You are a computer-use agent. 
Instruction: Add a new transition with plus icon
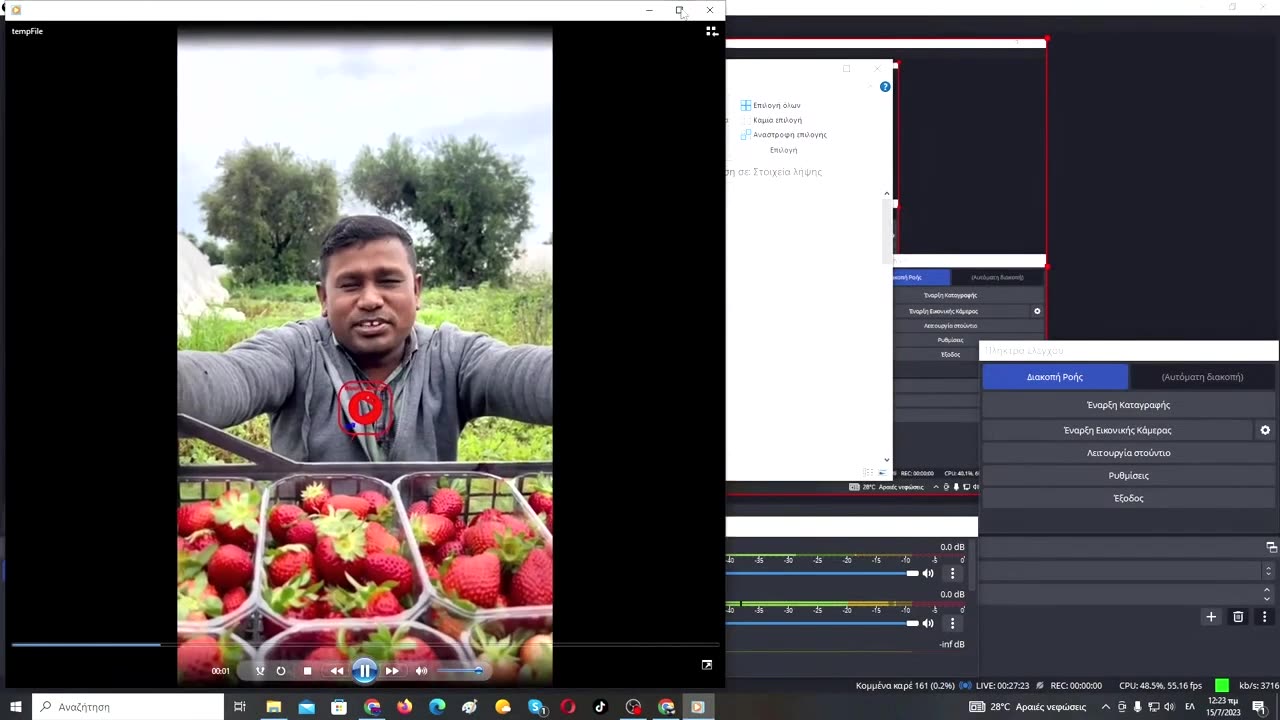click(x=1211, y=617)
